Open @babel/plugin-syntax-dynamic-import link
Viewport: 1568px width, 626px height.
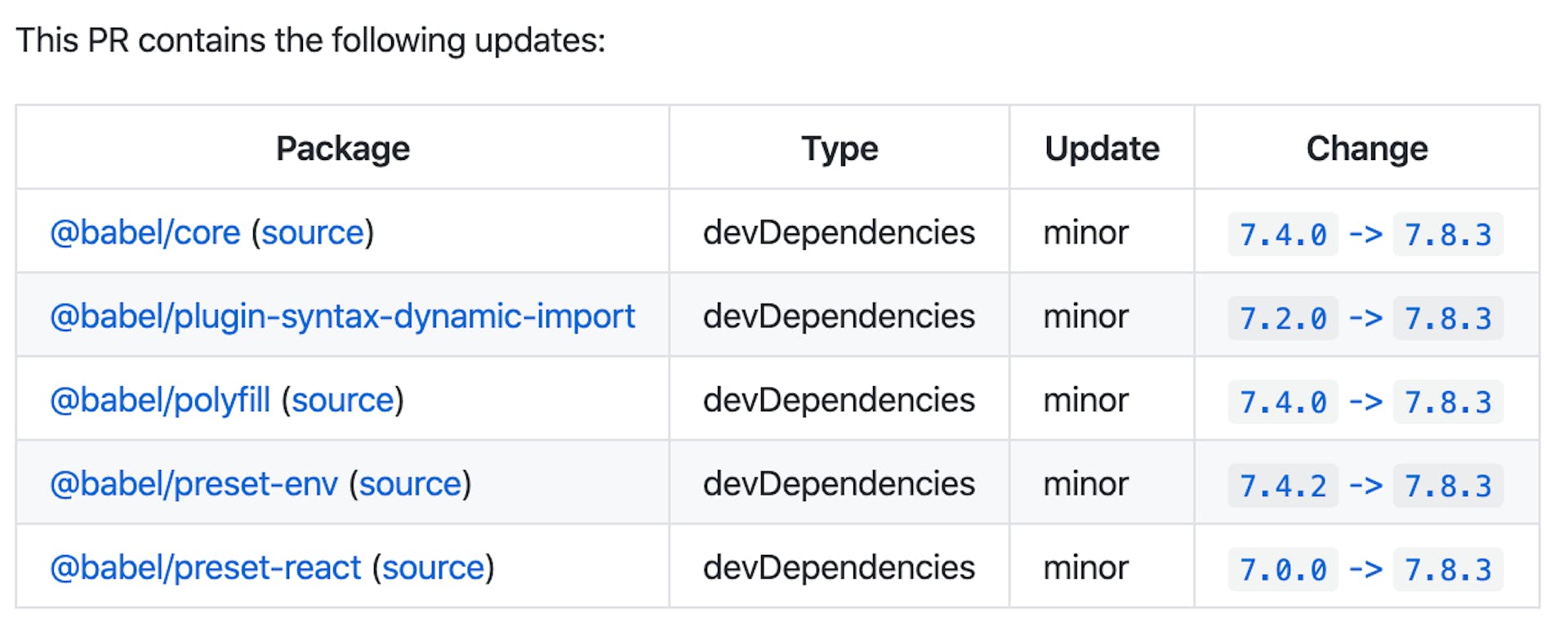(342, 317)
